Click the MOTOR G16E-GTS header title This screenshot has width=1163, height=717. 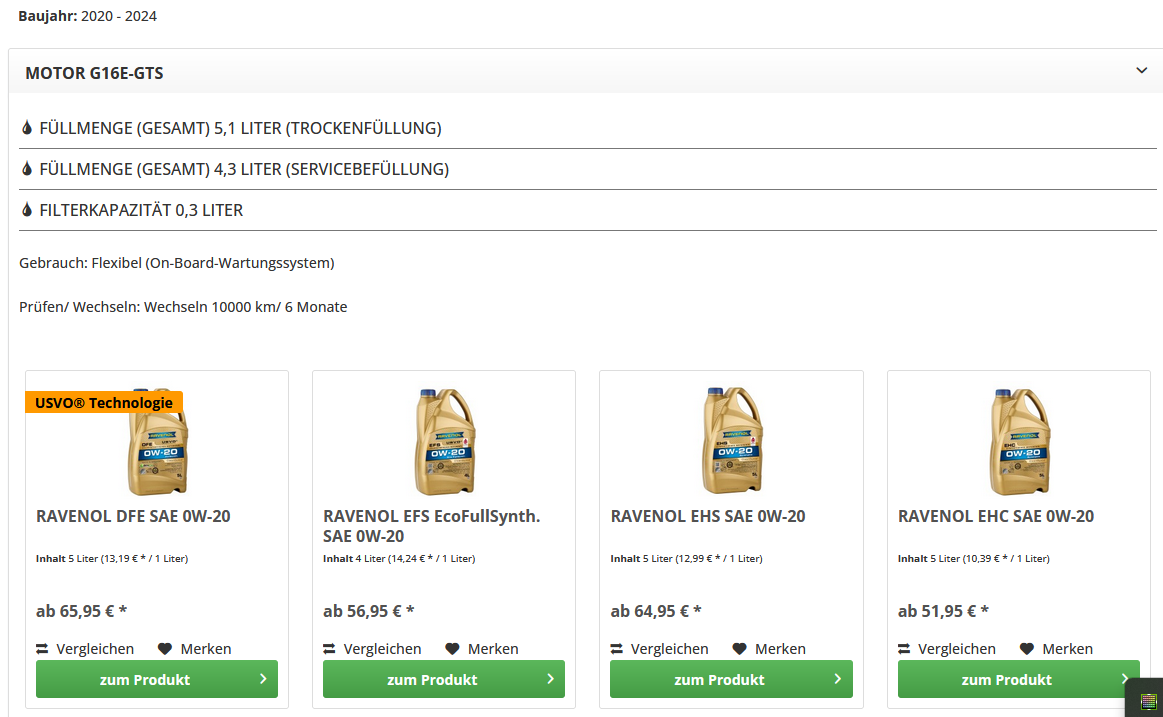94,73
